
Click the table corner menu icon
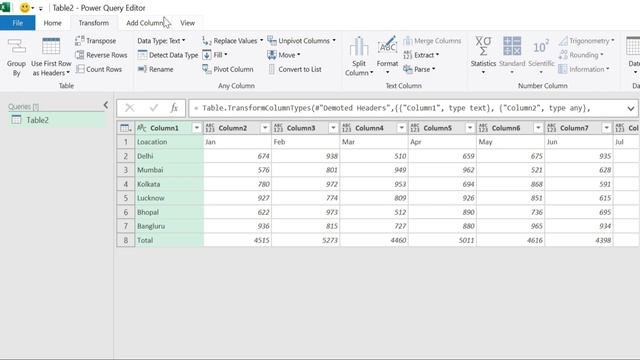point(126,128)
